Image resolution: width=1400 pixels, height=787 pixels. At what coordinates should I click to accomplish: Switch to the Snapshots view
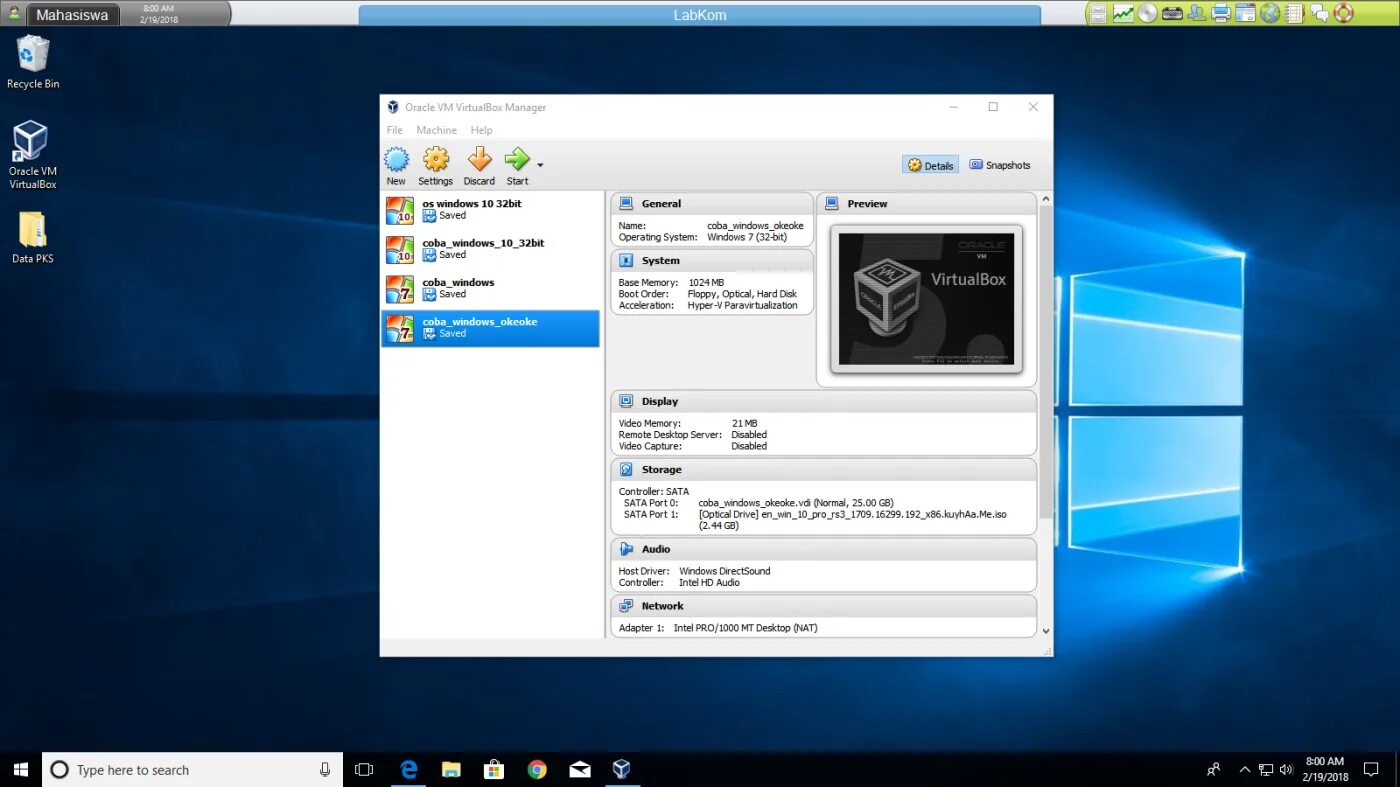999,165
